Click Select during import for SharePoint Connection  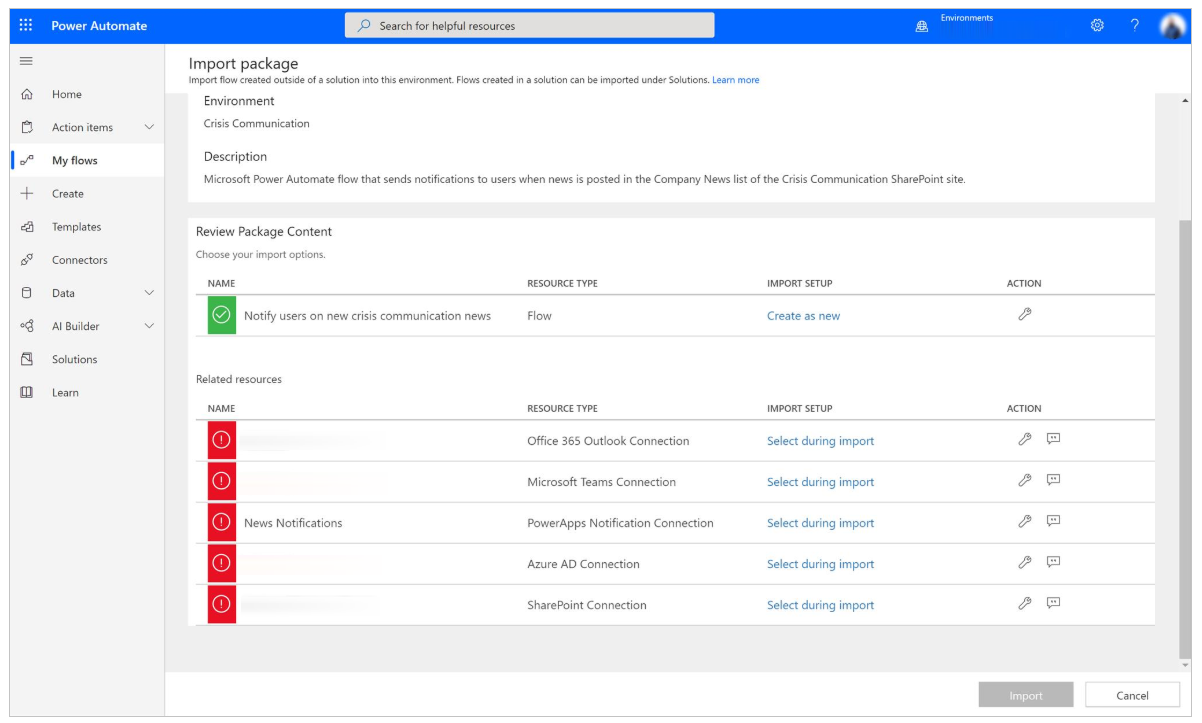pos(820,605)
